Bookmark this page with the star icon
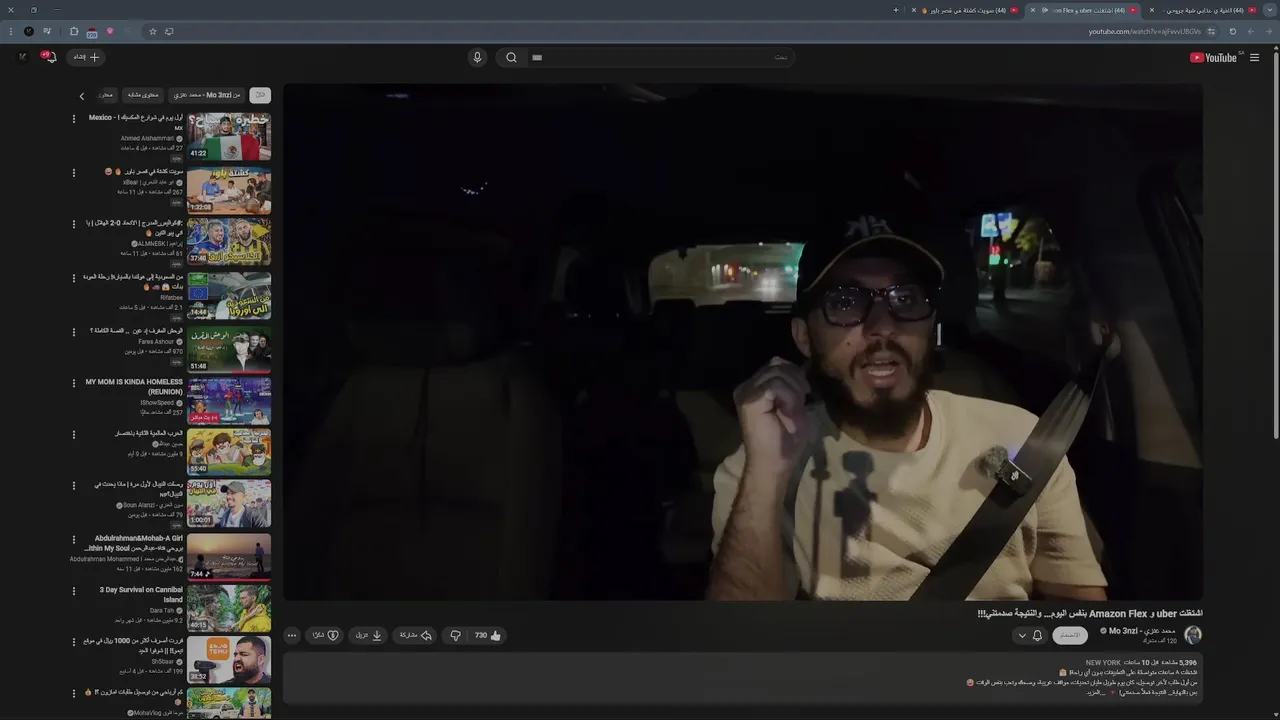This screenshot has height=720, width=1280. 153,32
